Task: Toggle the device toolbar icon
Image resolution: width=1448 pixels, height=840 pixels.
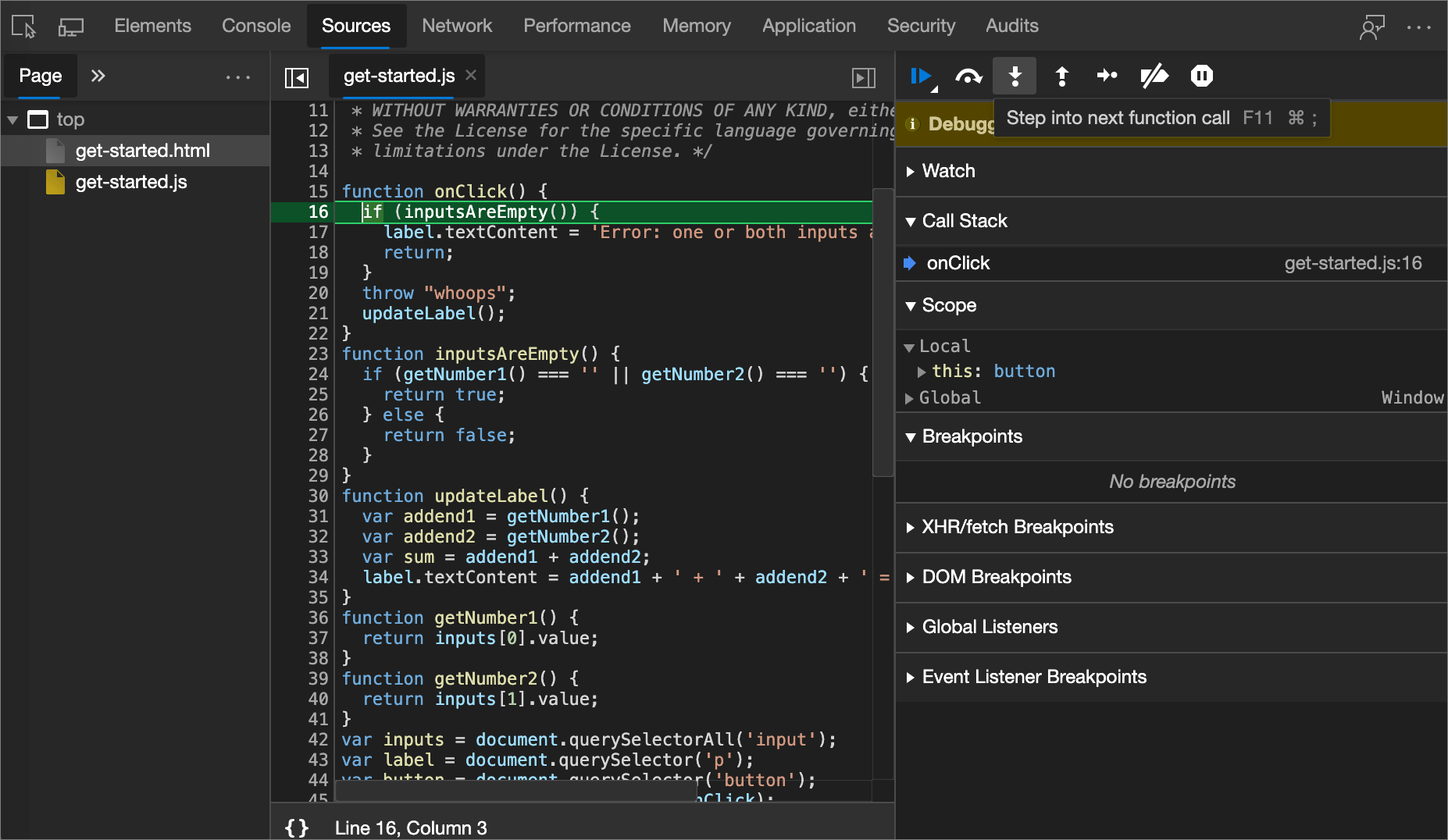Action: click(70, 26)
